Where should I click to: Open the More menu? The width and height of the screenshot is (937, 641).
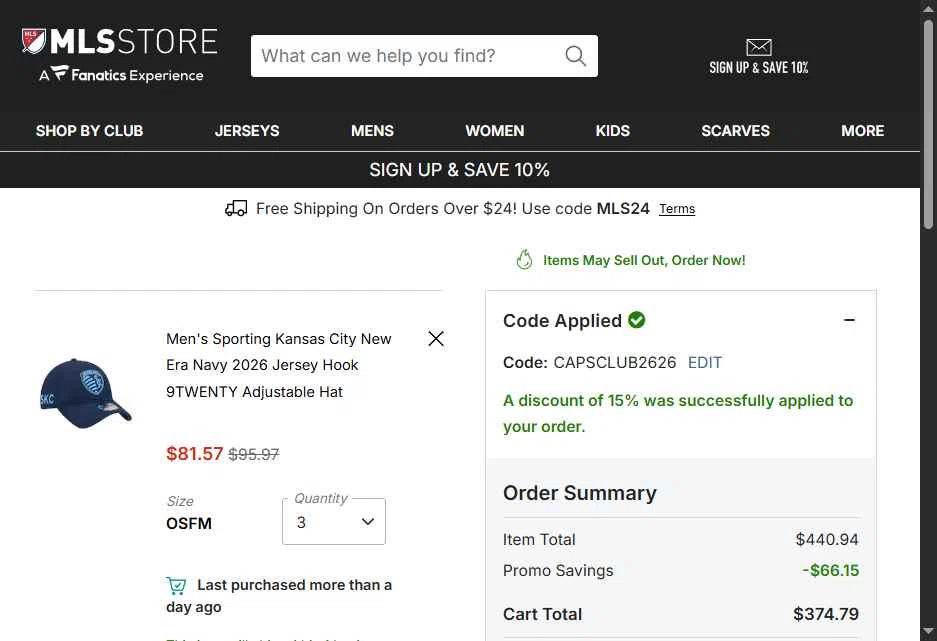coord(863,131)
